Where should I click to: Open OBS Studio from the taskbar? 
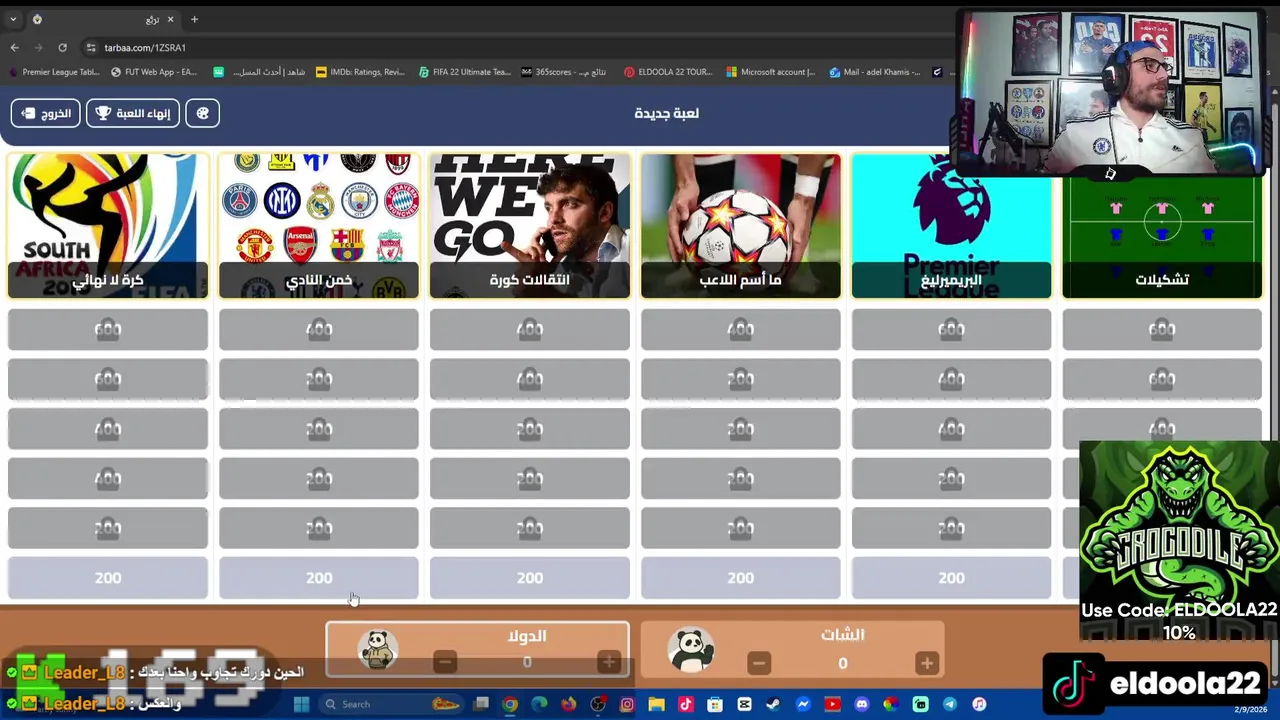point(598,704)
